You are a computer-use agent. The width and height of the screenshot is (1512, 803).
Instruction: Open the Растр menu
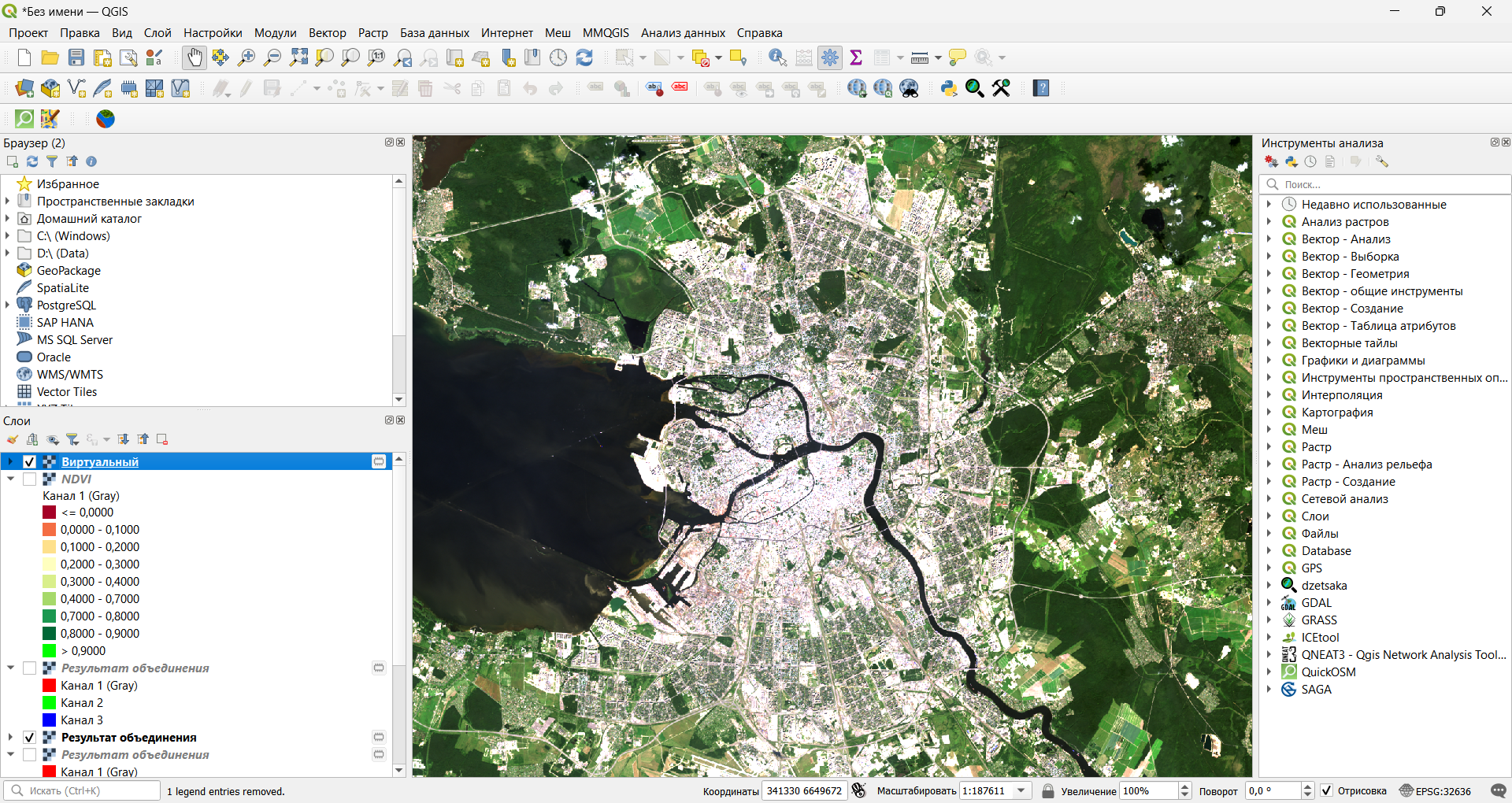pos(372,33)
